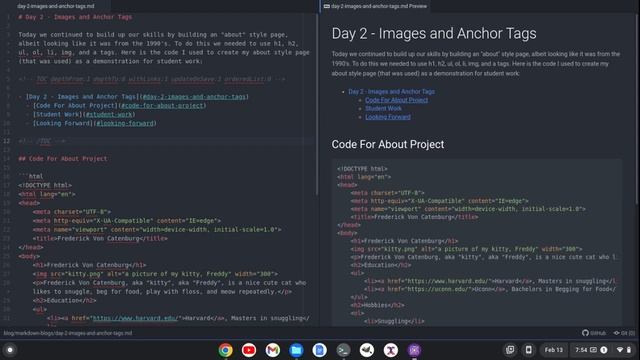Image resolution: width=640 pixels, height=360 pixels.
Task: Open Google Docs from the shelf
Action: coord(320,350)
